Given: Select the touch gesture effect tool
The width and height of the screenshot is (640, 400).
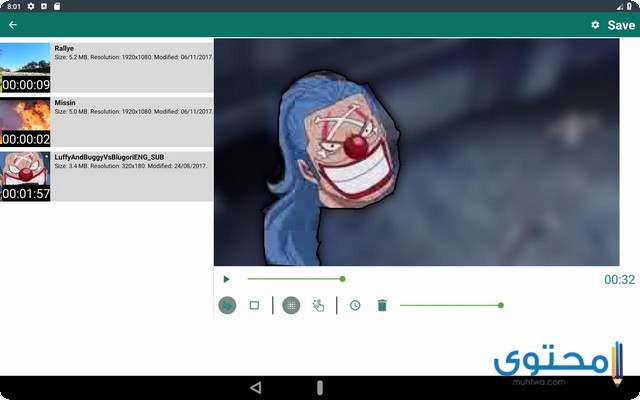Looking at the screenshot, I should [318, 305].
